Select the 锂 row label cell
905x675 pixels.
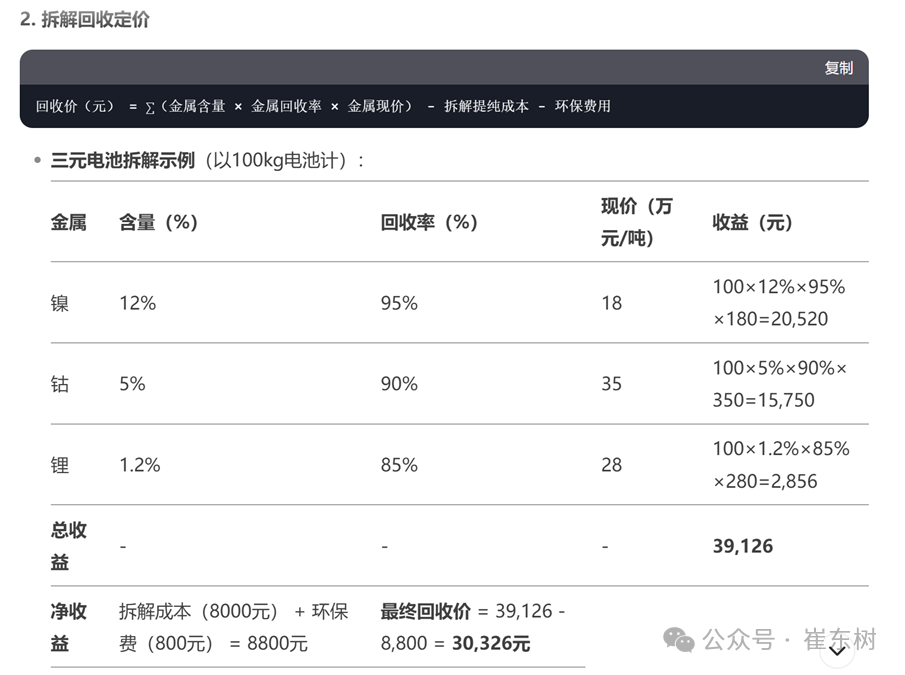(x=60, y=465)
